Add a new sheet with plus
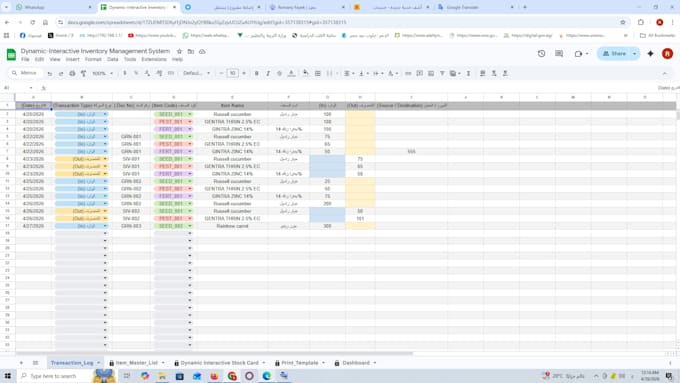The width and height of the screenshot is (680, 383). pos(21,363)
